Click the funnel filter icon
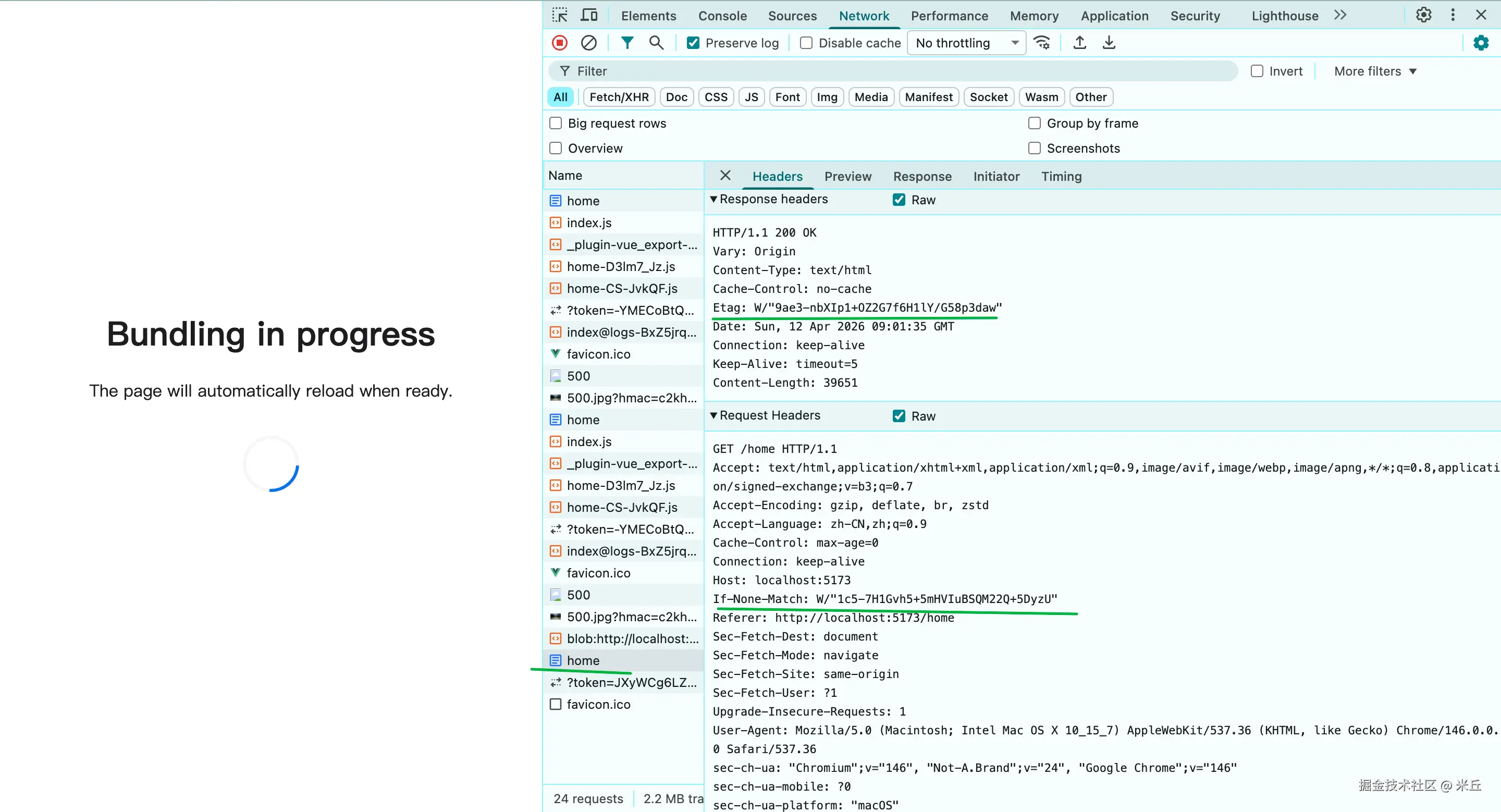 point(627,43)
